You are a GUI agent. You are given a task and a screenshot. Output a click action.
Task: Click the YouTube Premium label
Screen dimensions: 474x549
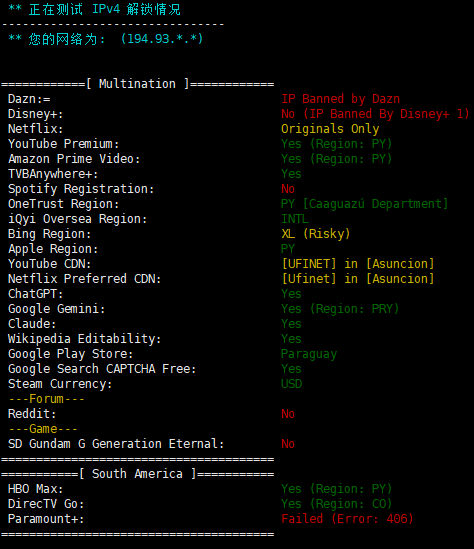pos(64,144)
